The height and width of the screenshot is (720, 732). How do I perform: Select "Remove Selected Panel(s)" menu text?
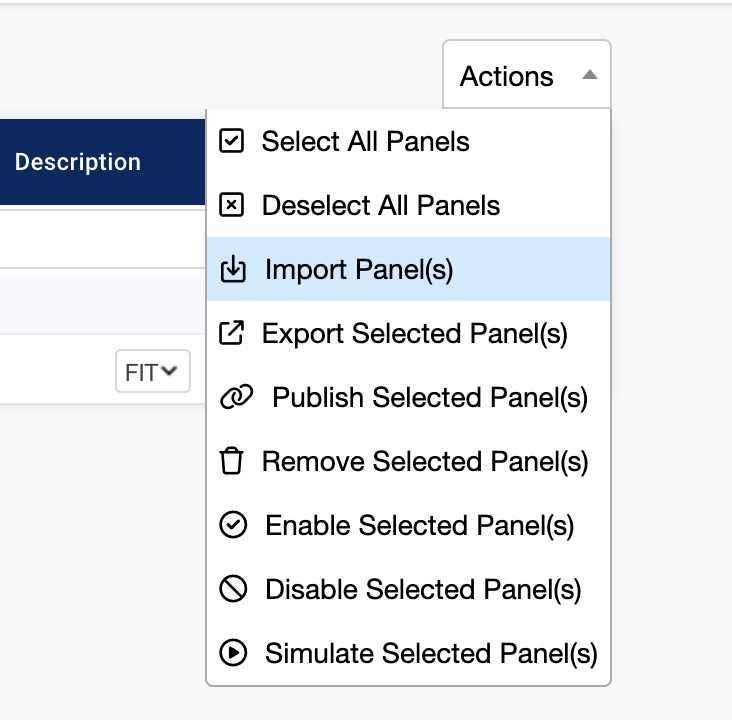(x=425, y=462)
